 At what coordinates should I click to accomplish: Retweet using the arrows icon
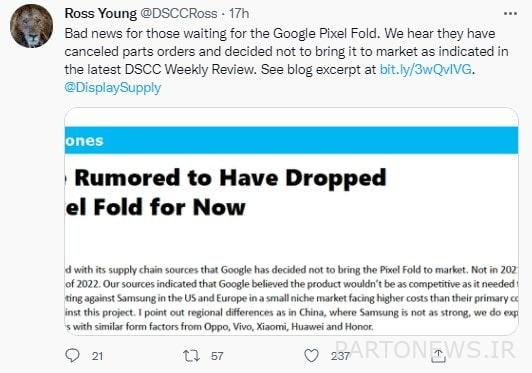coord(191,356)
